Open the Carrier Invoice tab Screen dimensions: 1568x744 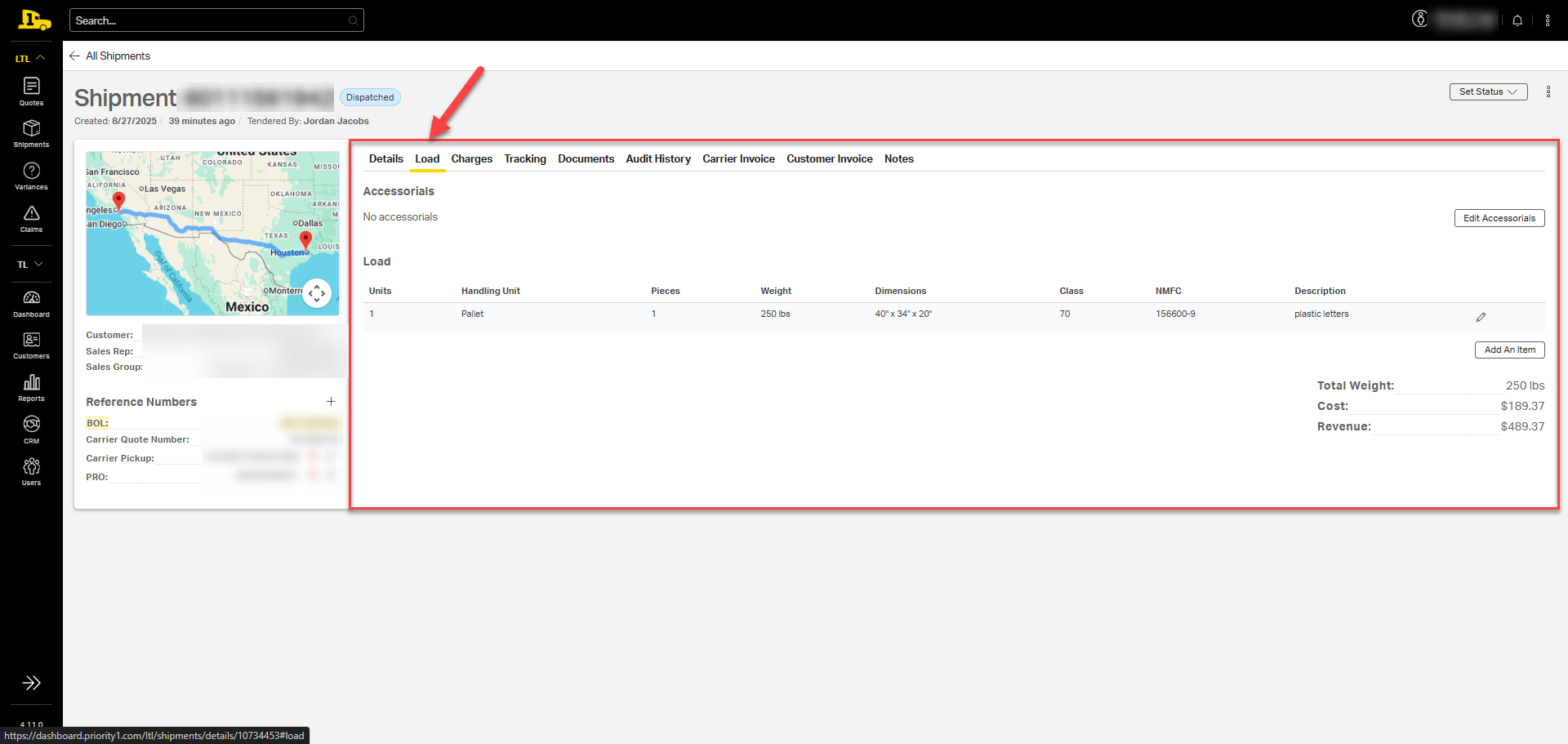point(739,158)
